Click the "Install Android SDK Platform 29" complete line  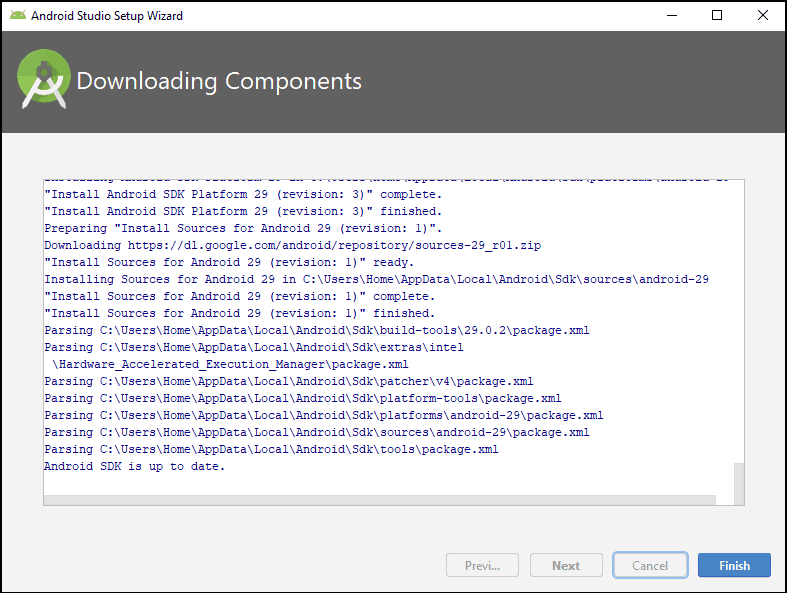click(x=243, y=194)
